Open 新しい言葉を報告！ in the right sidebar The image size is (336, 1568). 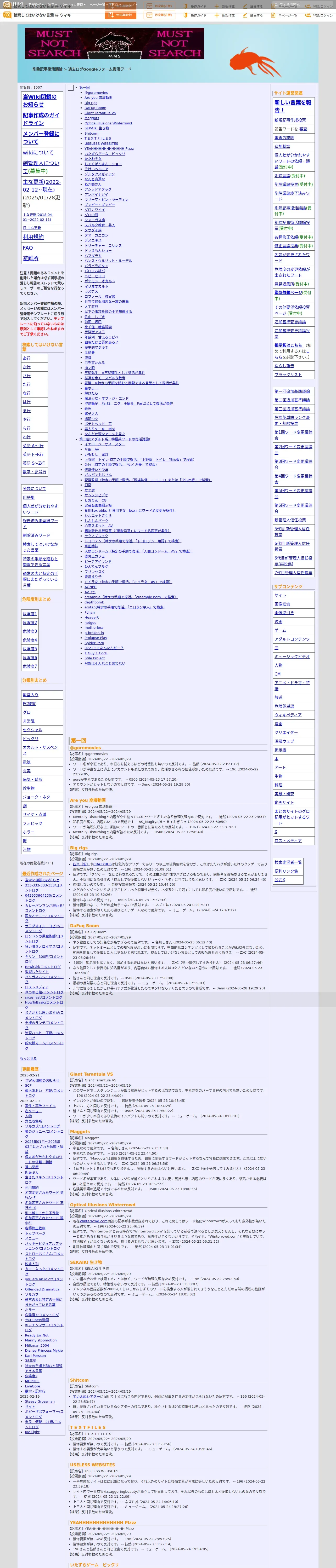pyautogui.click(x=293, y=107)
